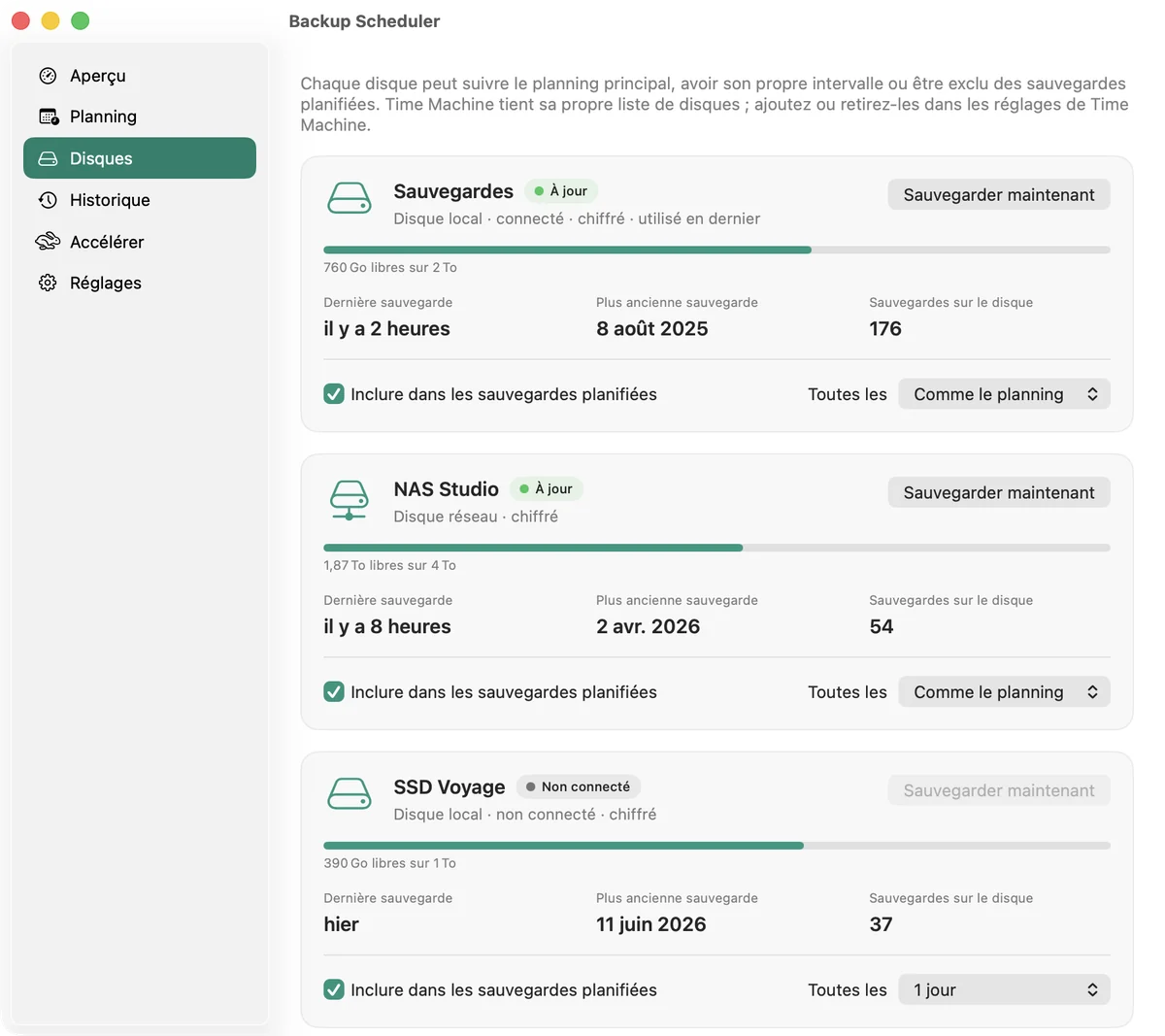
Task: Click the backup count '176'
Action: tap(885, 329)
